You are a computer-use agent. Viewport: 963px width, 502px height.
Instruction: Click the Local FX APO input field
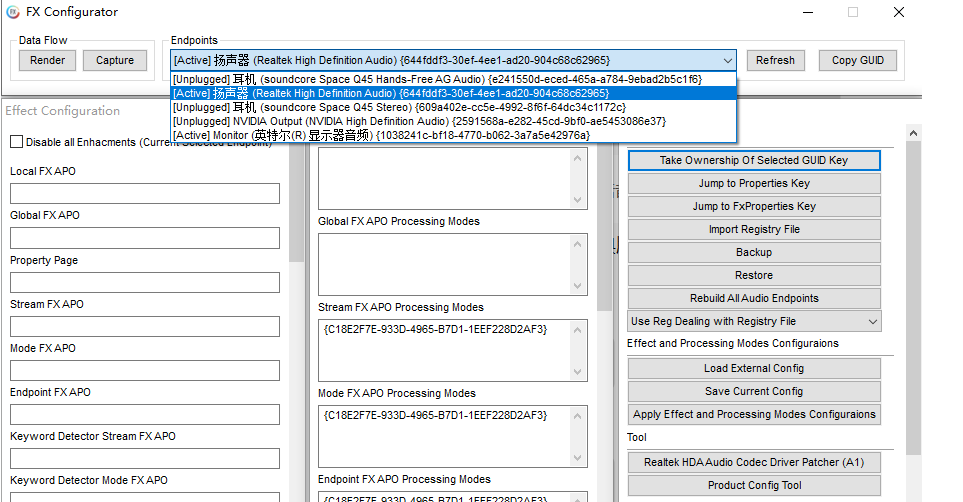144,193
